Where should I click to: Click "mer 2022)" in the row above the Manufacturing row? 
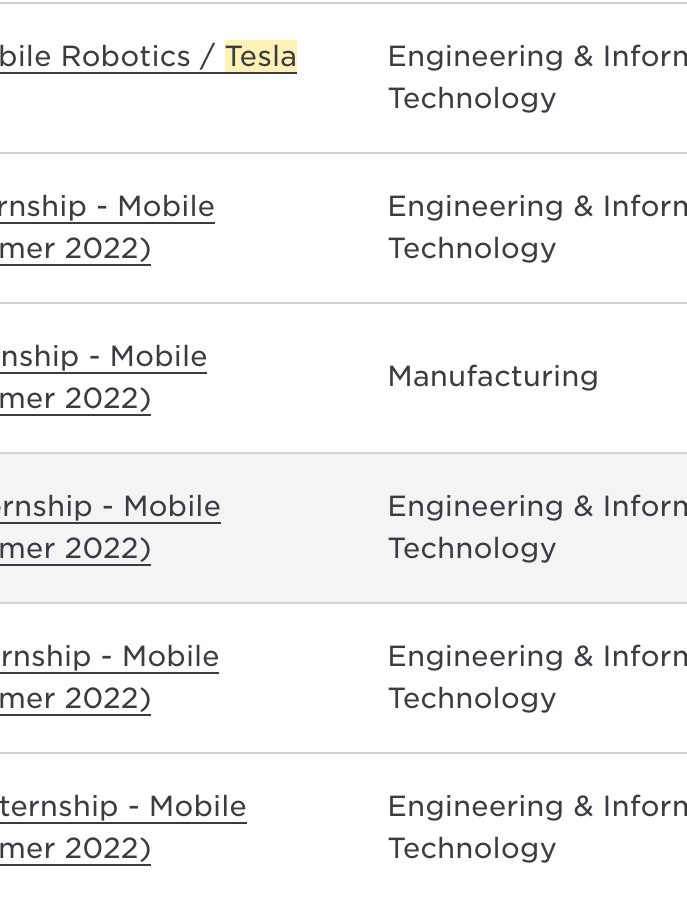pos(75,249)
